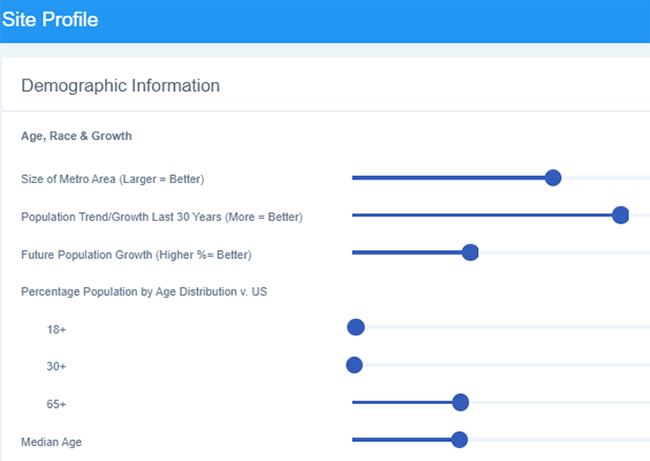This screenshot has height=461, width=650.
Task: Click the Future Population Growth label
Action: coord(136,255)
